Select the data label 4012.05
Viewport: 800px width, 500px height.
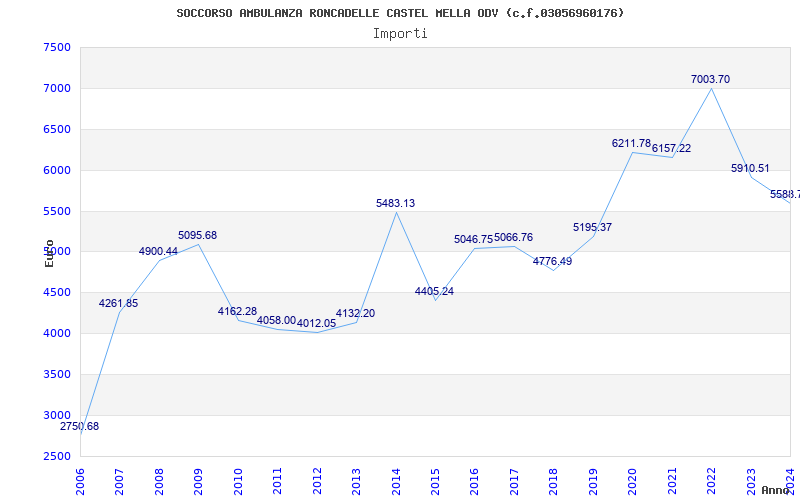pos(316,323)
